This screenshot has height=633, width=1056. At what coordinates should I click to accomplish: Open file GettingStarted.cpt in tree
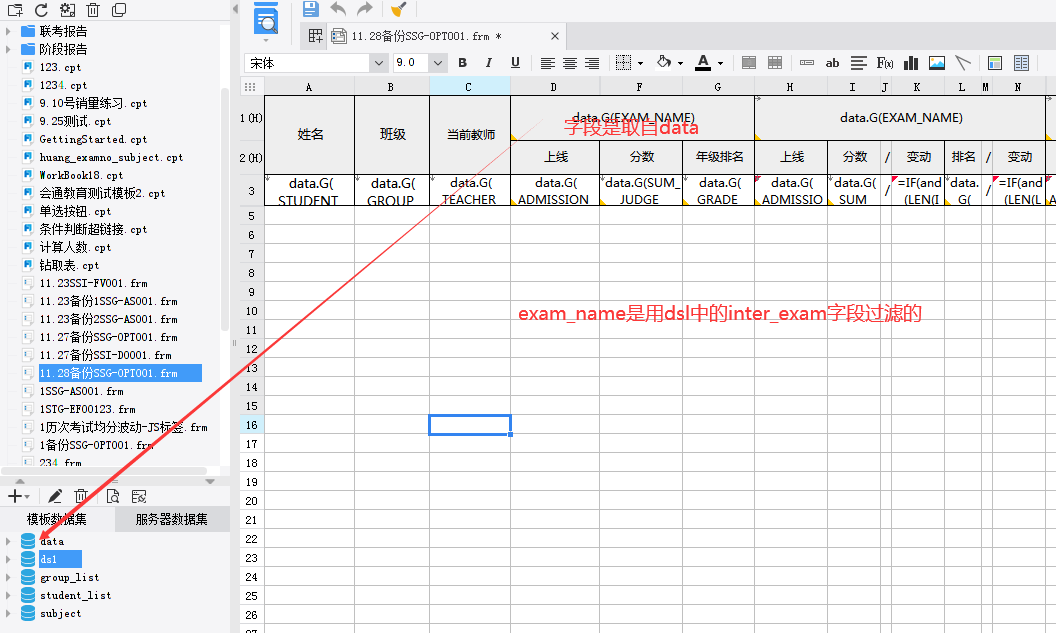click(93, 139)
